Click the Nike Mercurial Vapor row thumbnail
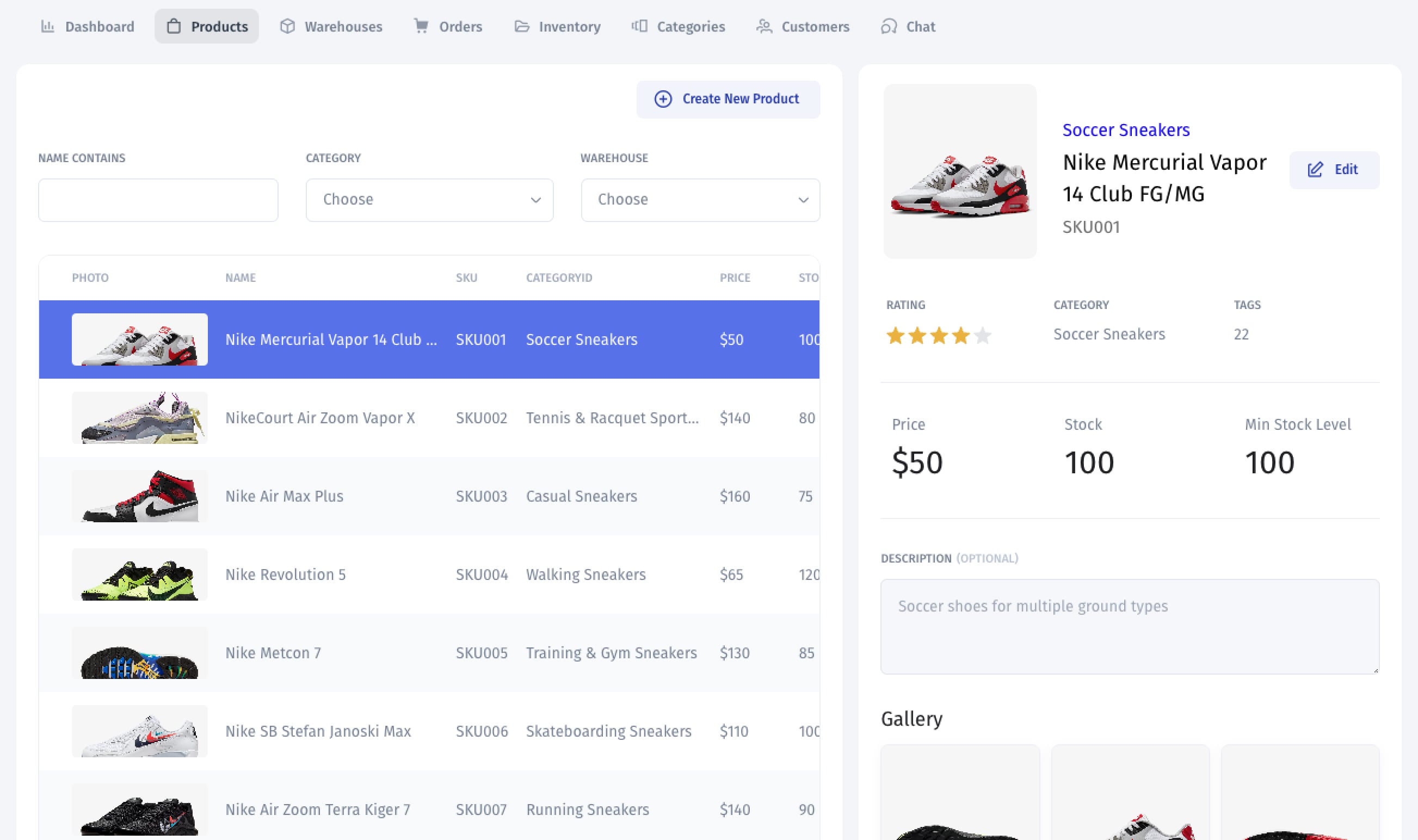This screenshot has width=1418, height=840. coord(140,339)
